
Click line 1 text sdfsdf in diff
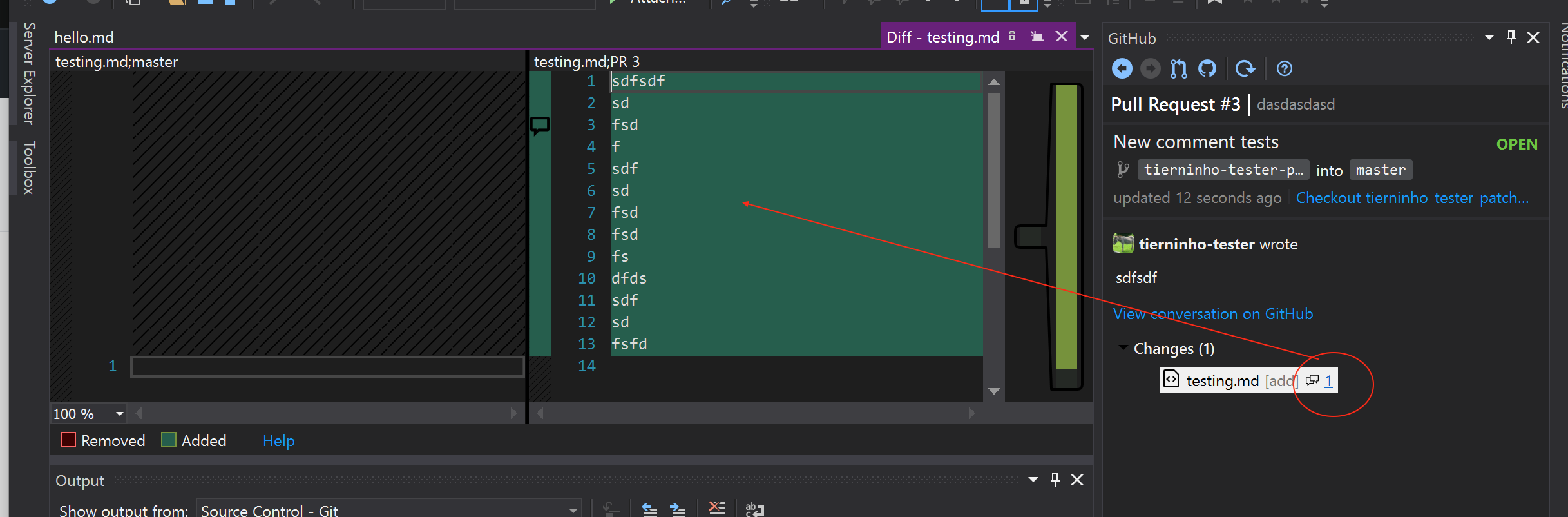[x=638, y=81]
